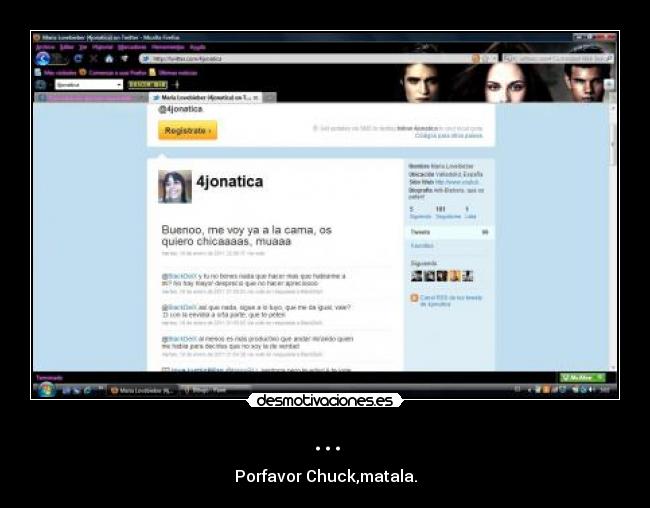The width and height of the screenshot is (650, 508).
Task: Click the Twitter bird favicon in address bar
Action: [145, 59]
